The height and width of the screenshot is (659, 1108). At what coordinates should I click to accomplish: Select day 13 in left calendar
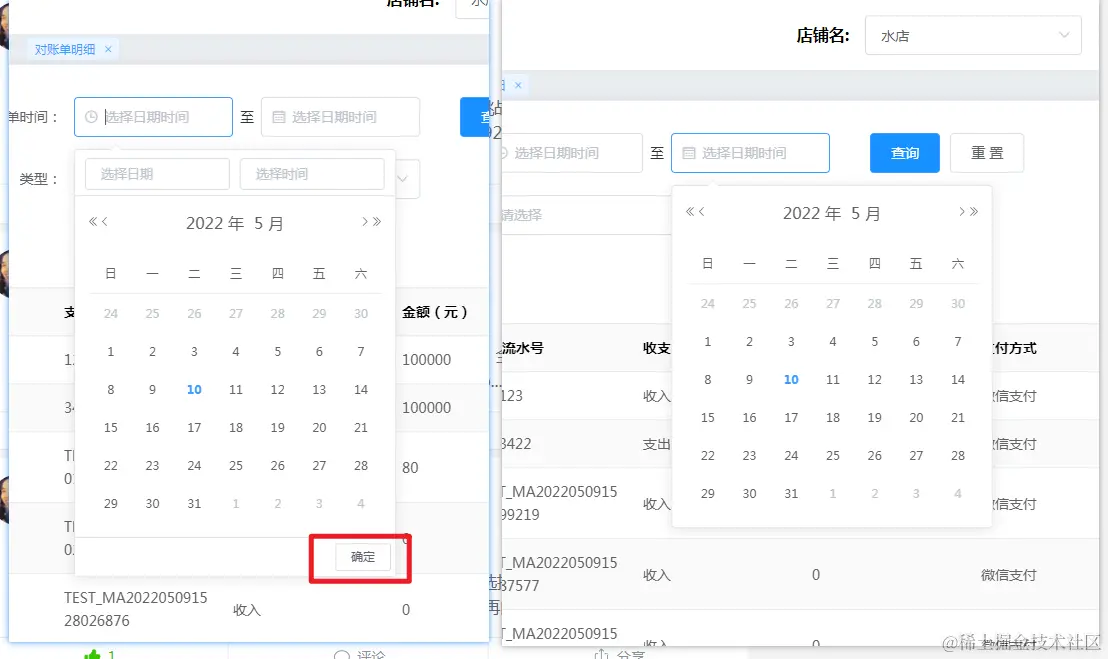click(x=319, y=390)
